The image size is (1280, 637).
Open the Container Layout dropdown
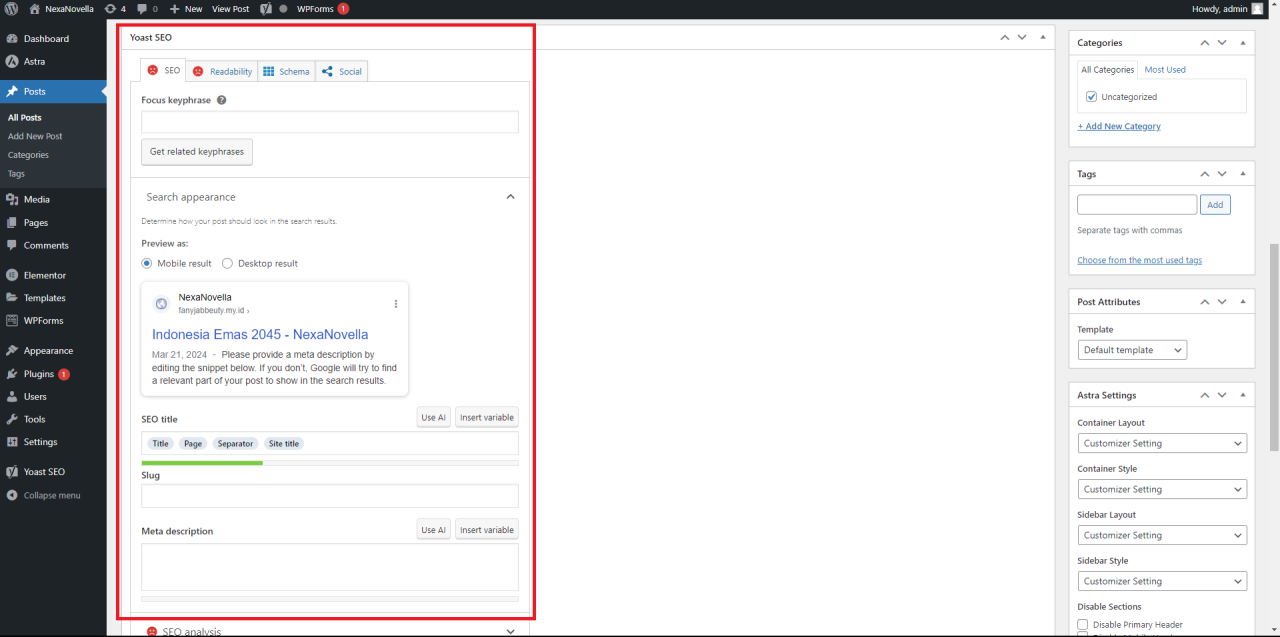click(1161, 443)
